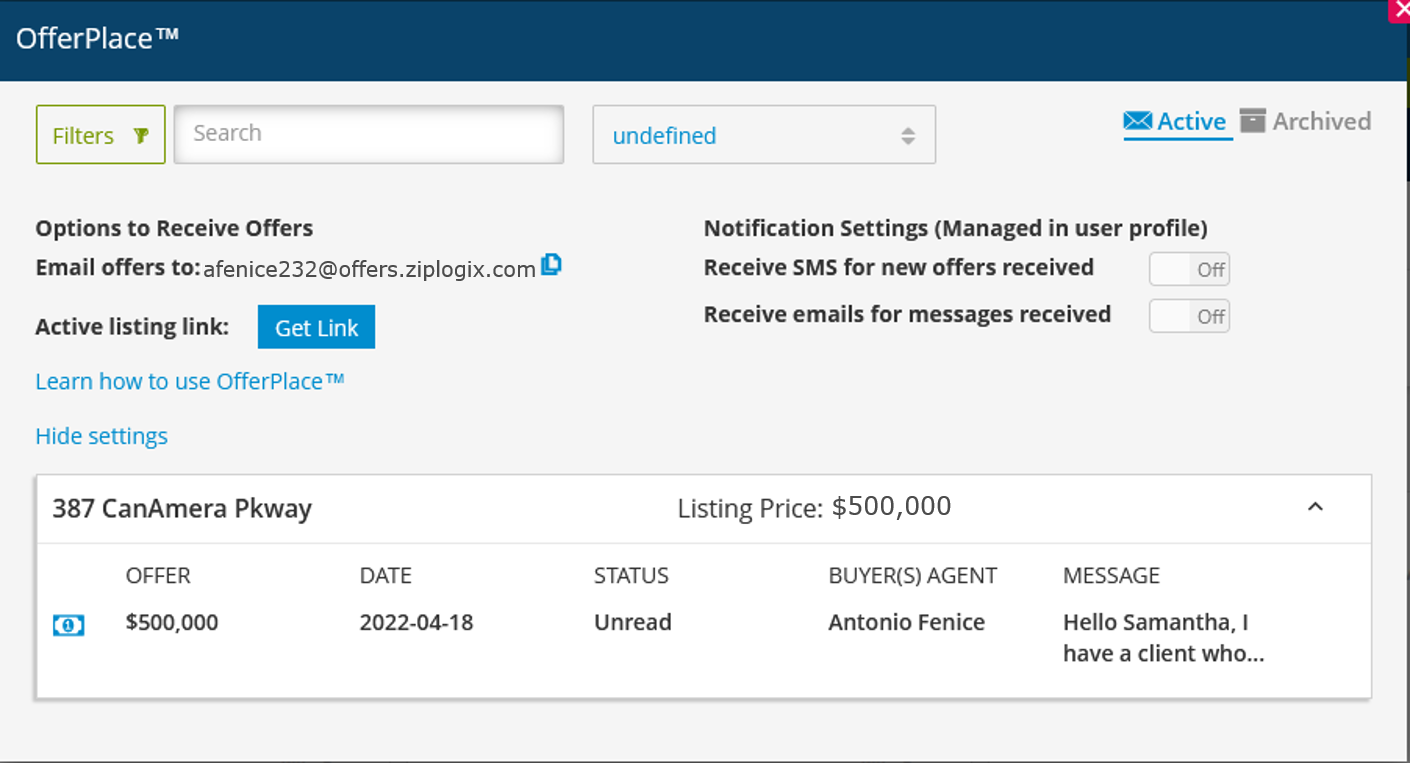Copy the offers email using the clipboard icon
This screenshot has height=763, width=1410.
(551, 264)
